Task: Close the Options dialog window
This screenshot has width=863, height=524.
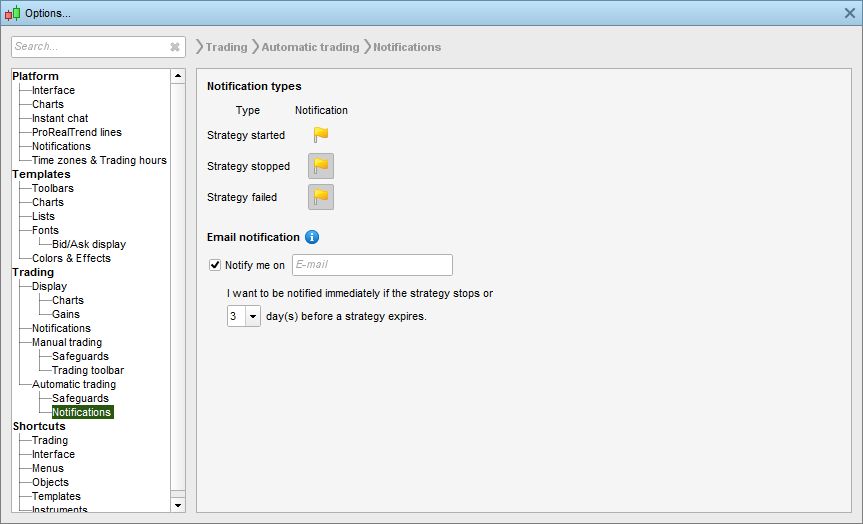Action: (x=850, y=12)
